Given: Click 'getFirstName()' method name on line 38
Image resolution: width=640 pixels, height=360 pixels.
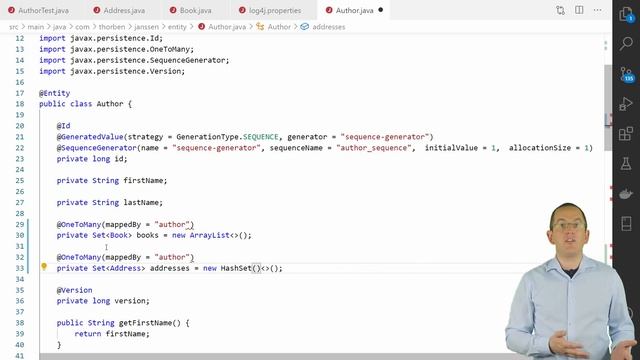Looking at the screenshot, I should 149,323.
